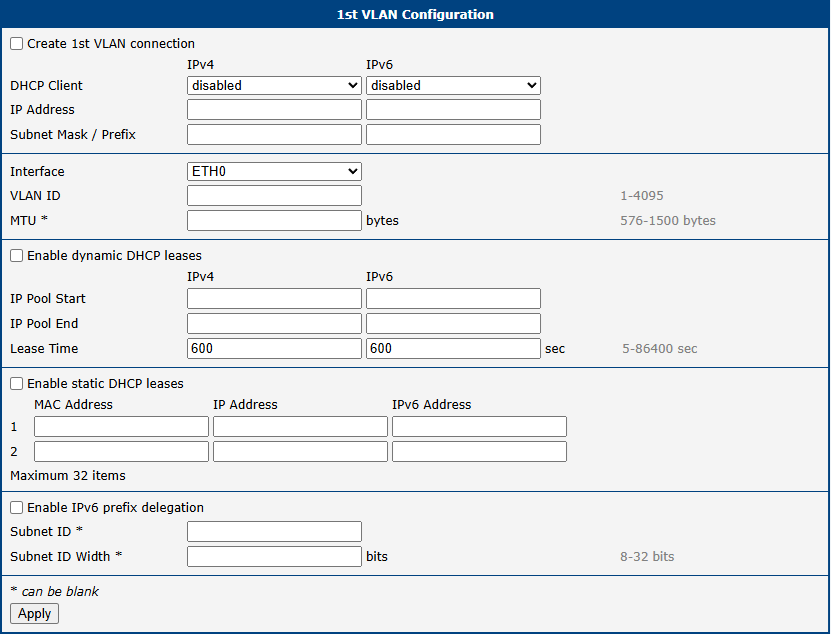831x634 pixels.
Task: Click IPv6 Address field in row 2
Action: click(x=480, y=452)
